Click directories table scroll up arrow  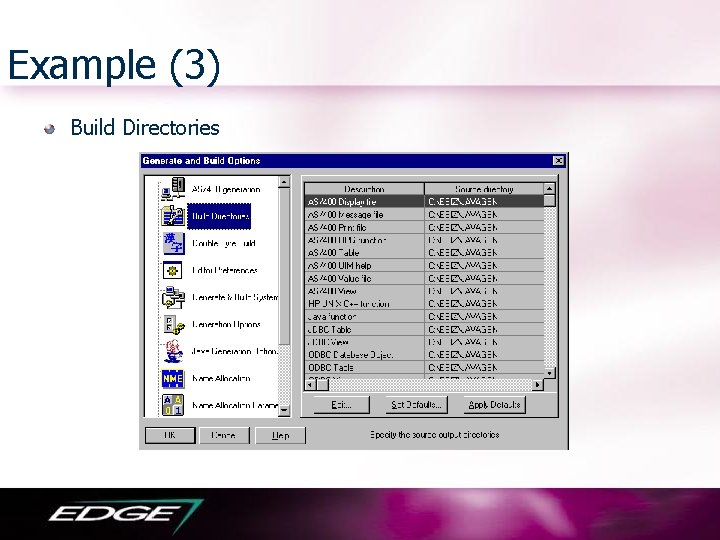[549, 189]
